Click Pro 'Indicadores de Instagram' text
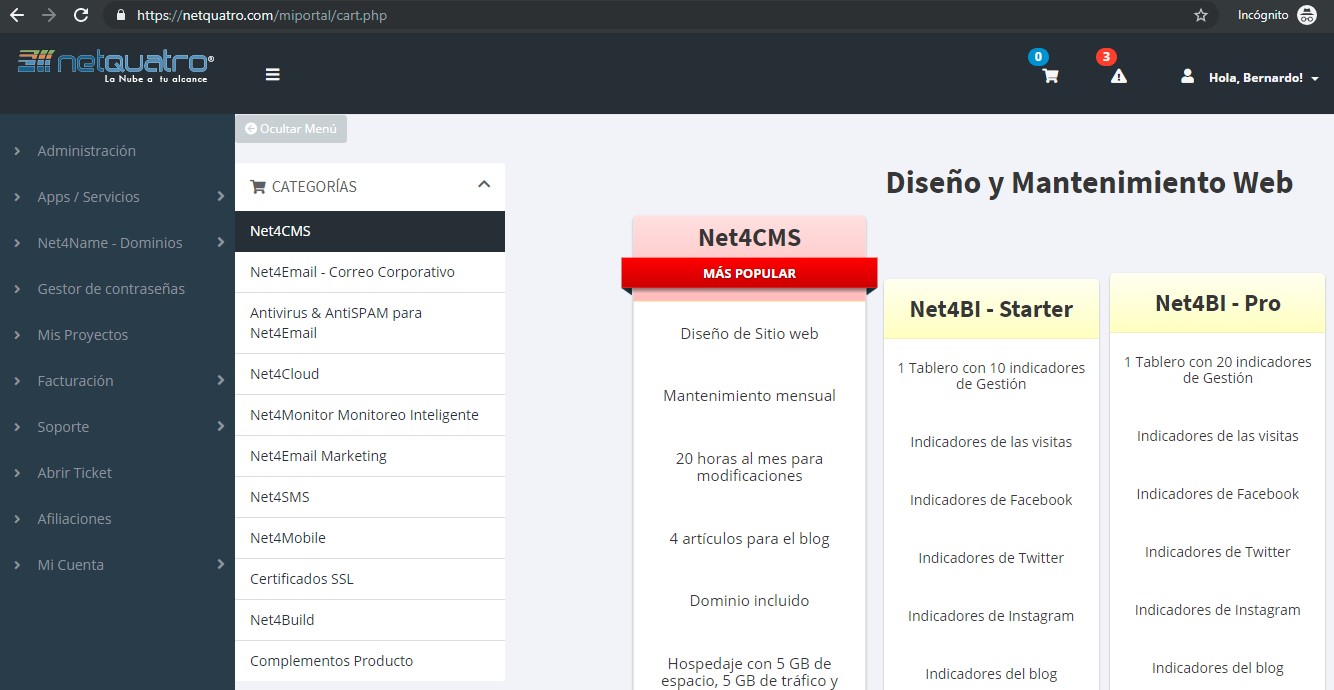This screenshot has height=690, width=1334. coord(1217,610)
